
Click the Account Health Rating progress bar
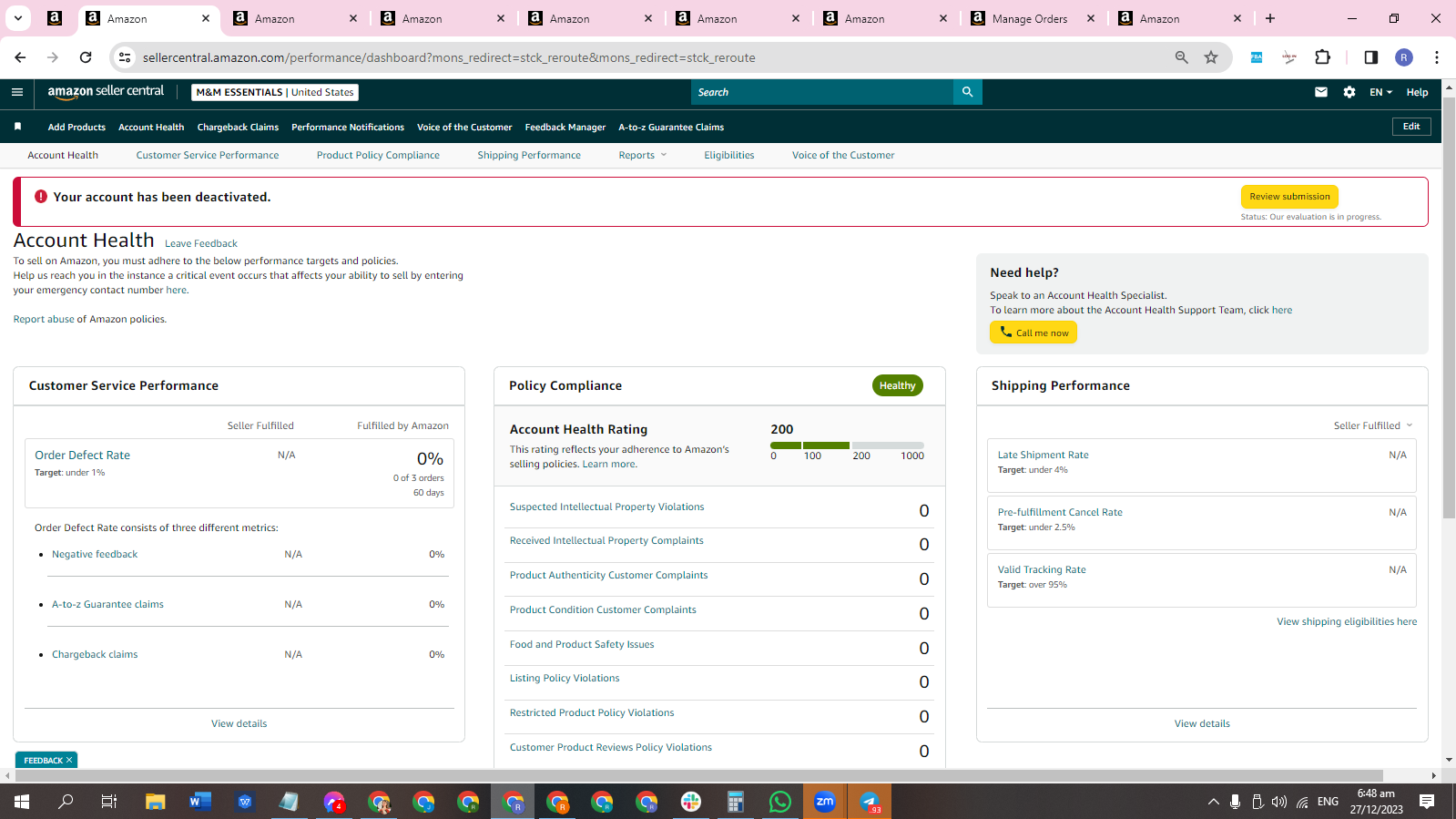847,445
